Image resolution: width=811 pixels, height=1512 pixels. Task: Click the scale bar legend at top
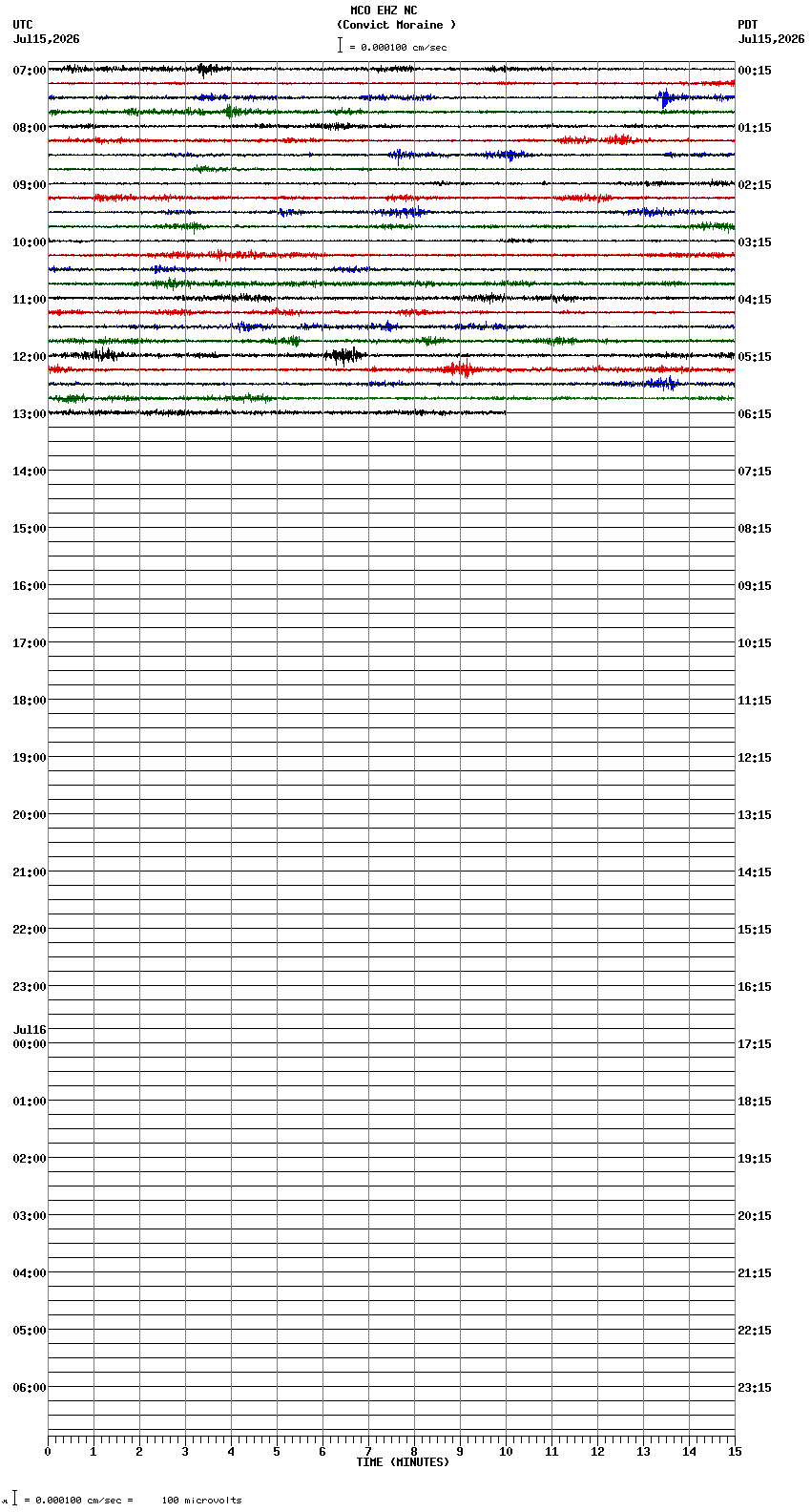(391, 46)
